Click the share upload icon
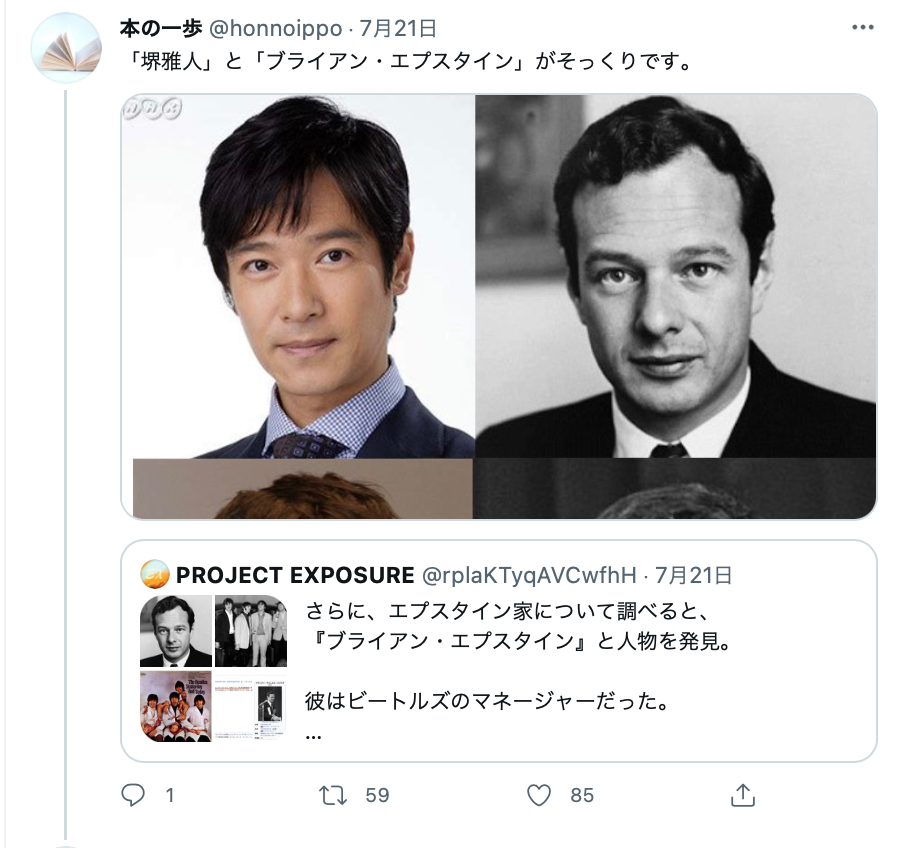 click(x=742, y=795)
